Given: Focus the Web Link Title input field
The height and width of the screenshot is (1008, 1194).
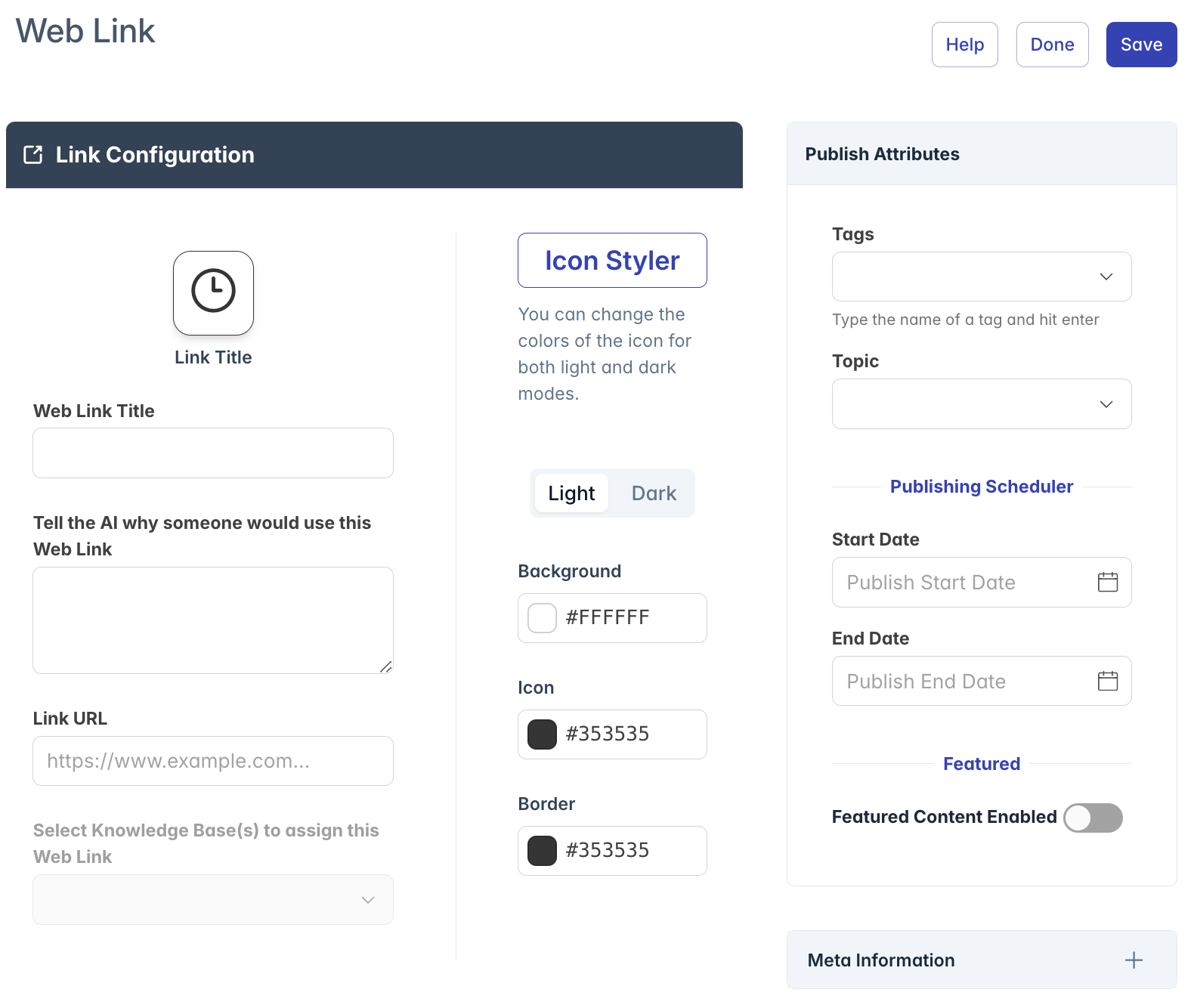Looking at the screenshot, I should 213,453.
